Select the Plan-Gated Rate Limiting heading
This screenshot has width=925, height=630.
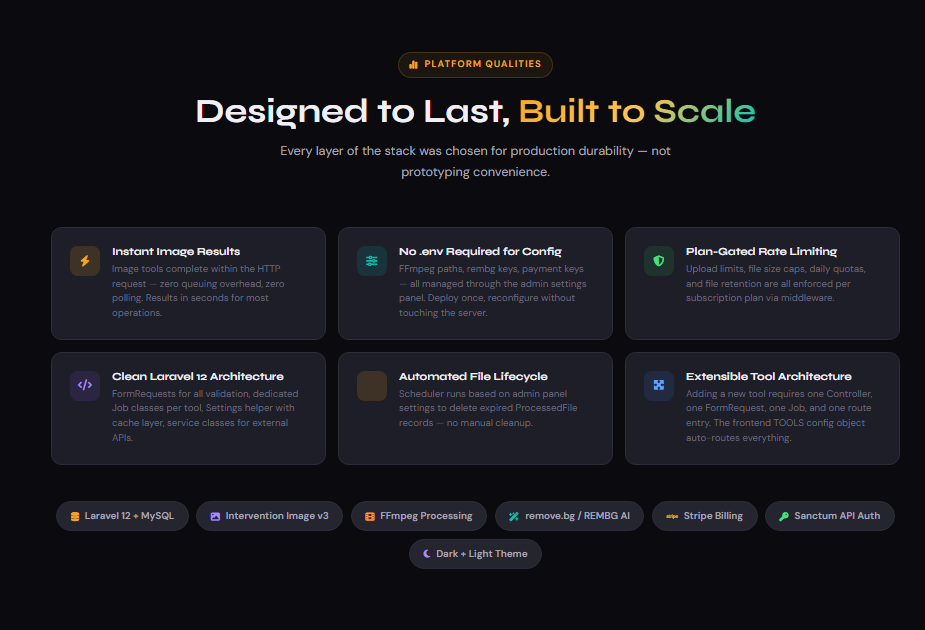point(761,251)
